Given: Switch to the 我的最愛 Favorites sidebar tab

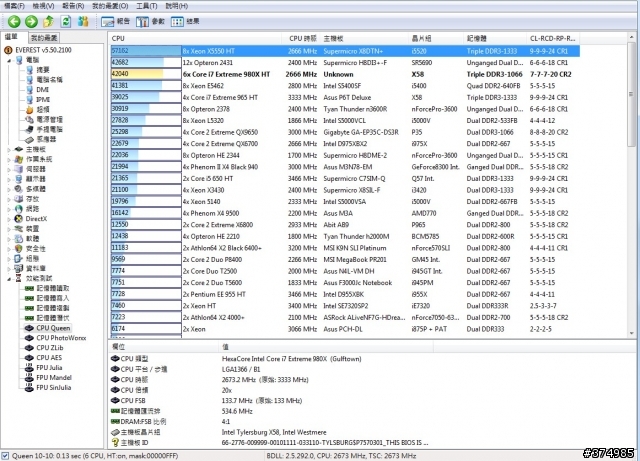Looking at the screenshot, I should click(x=44, y=38).
